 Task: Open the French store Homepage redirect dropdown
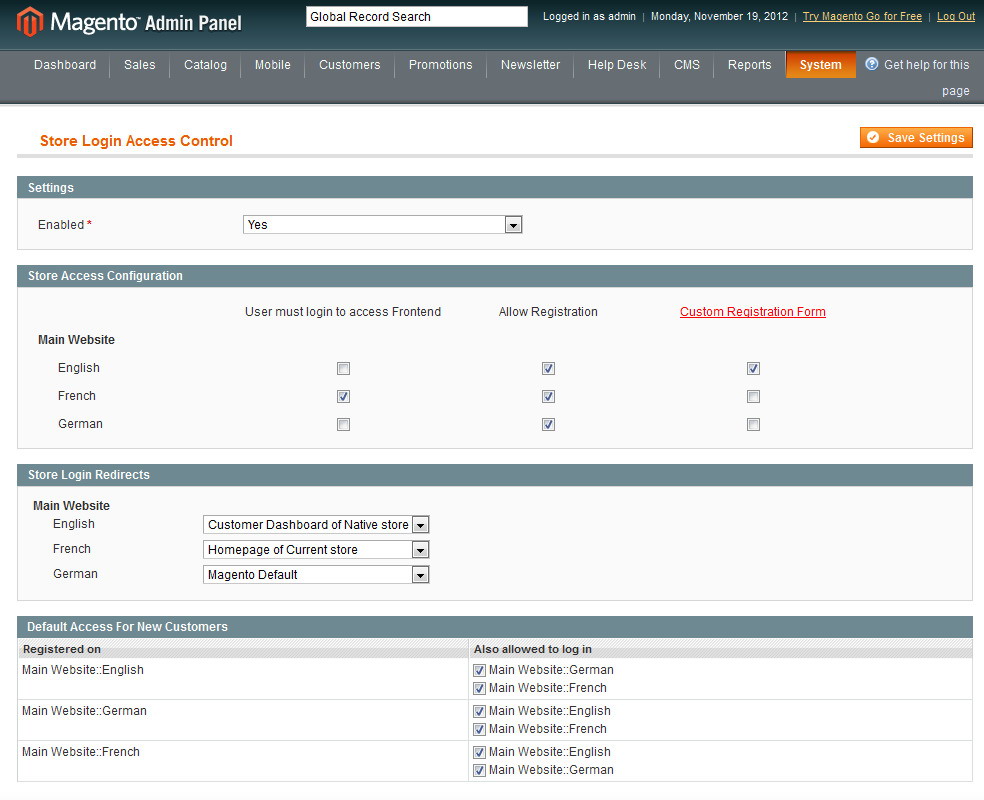[x=420, y=549]
